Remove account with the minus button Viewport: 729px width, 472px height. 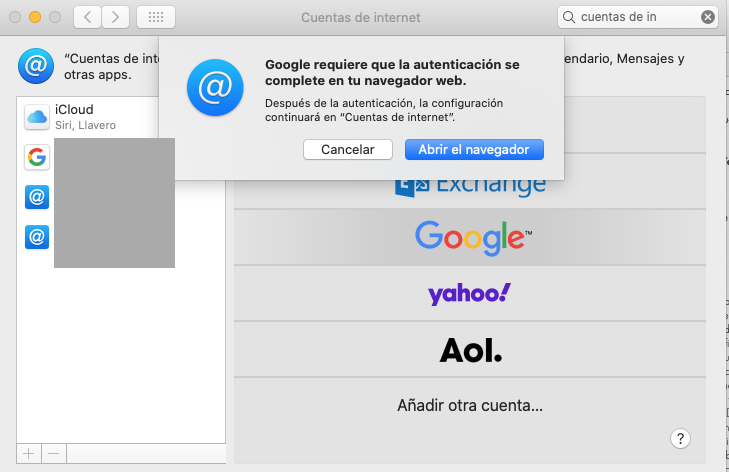tap(54, 453)
